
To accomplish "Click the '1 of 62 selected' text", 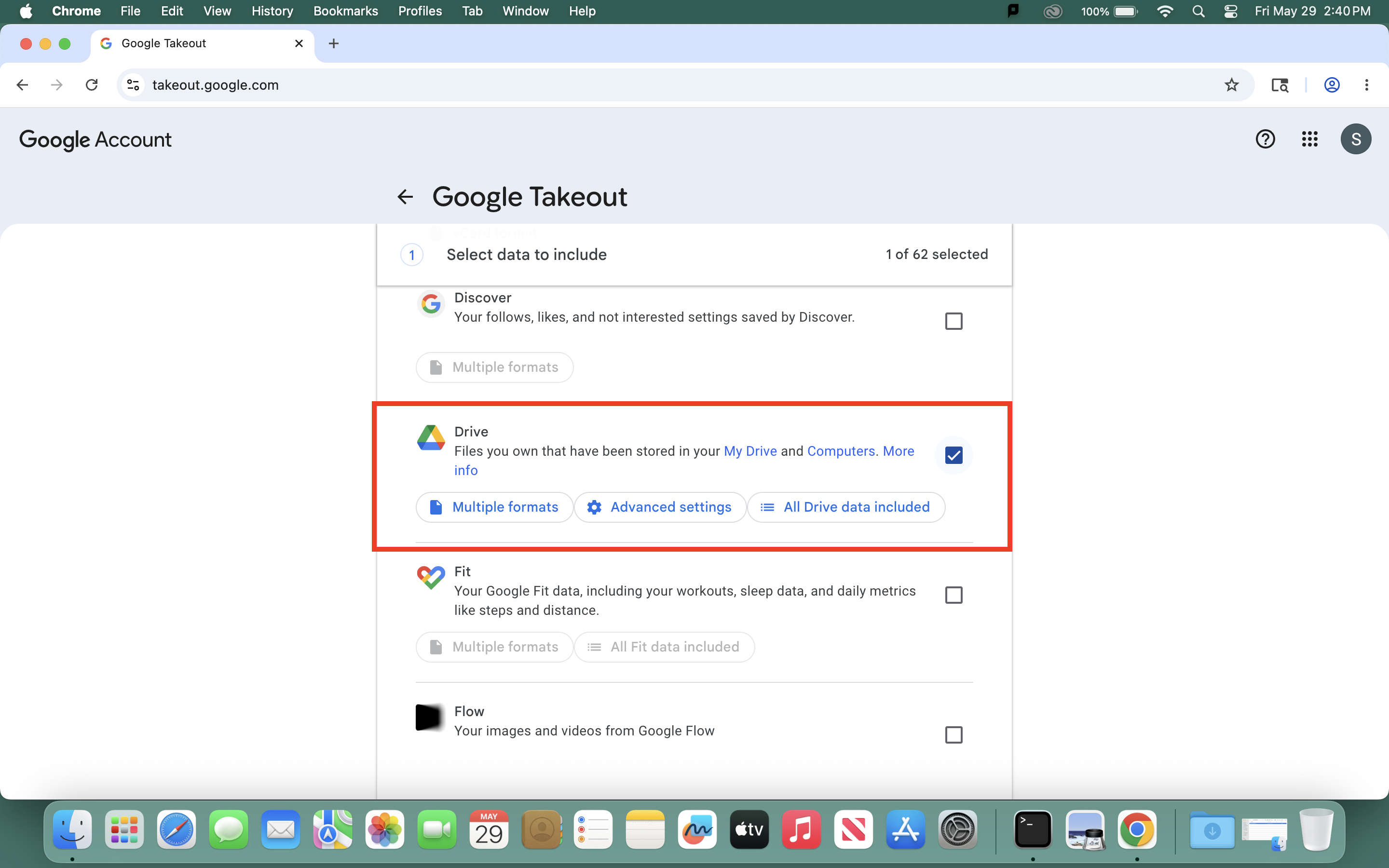I will pos(937,254).
